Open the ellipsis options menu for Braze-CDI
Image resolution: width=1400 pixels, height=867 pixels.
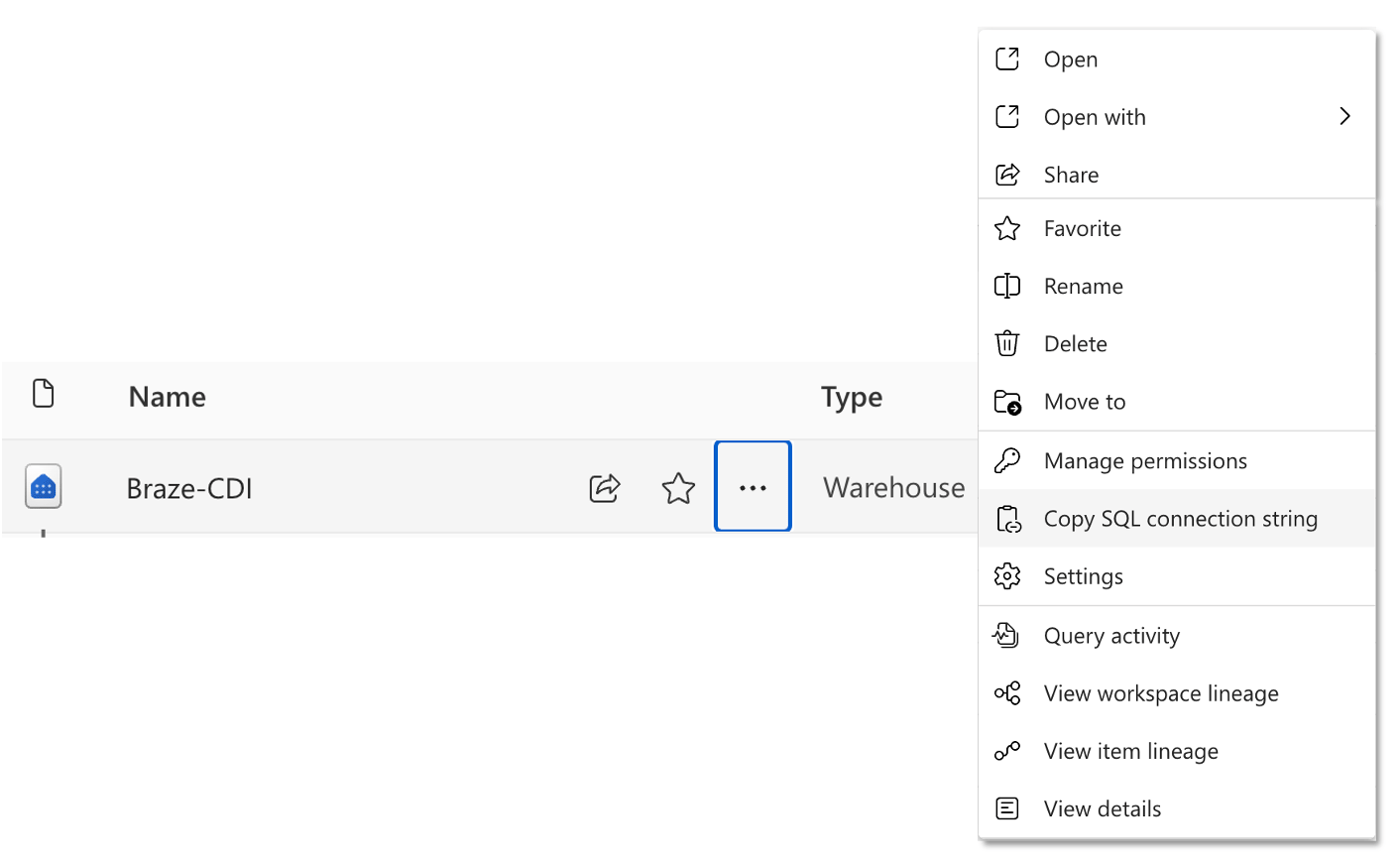pyautogui.click(x=753, y=486)
